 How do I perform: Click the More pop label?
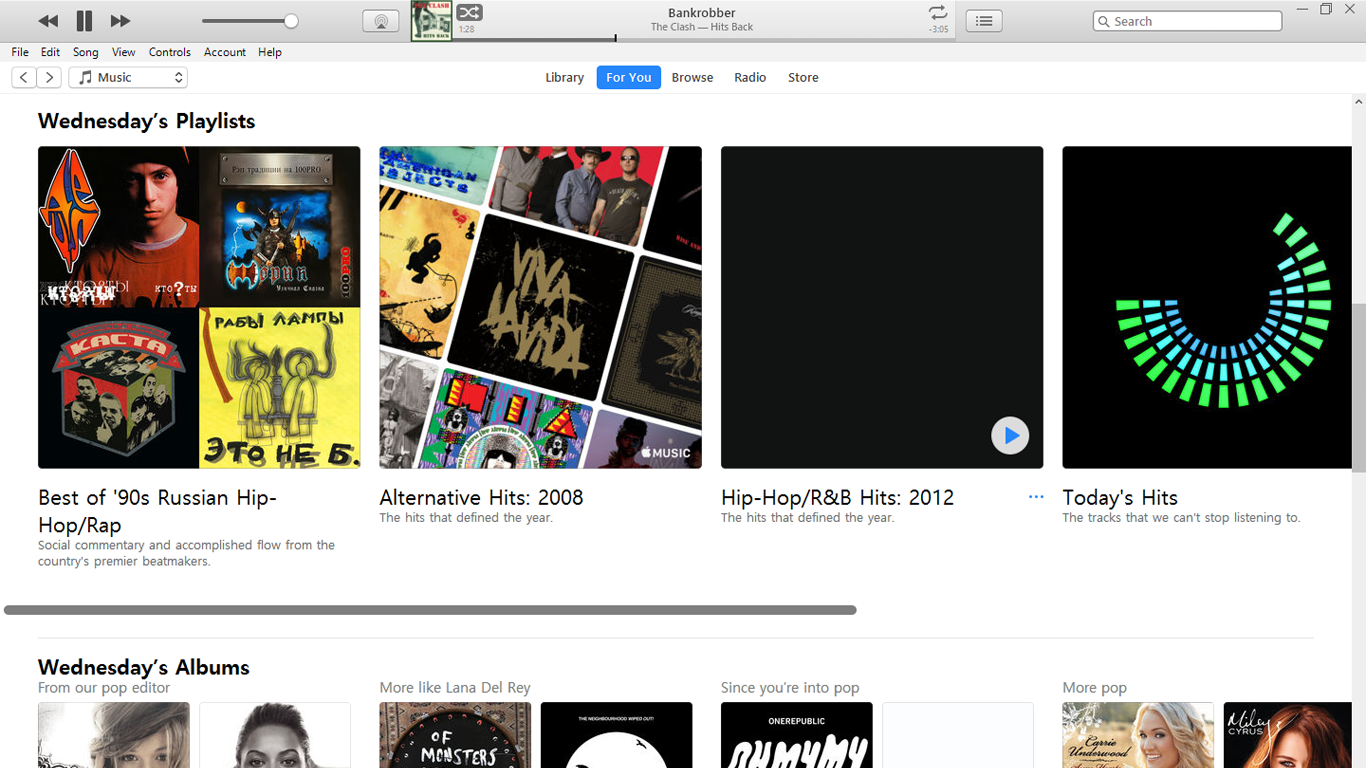1095,688
